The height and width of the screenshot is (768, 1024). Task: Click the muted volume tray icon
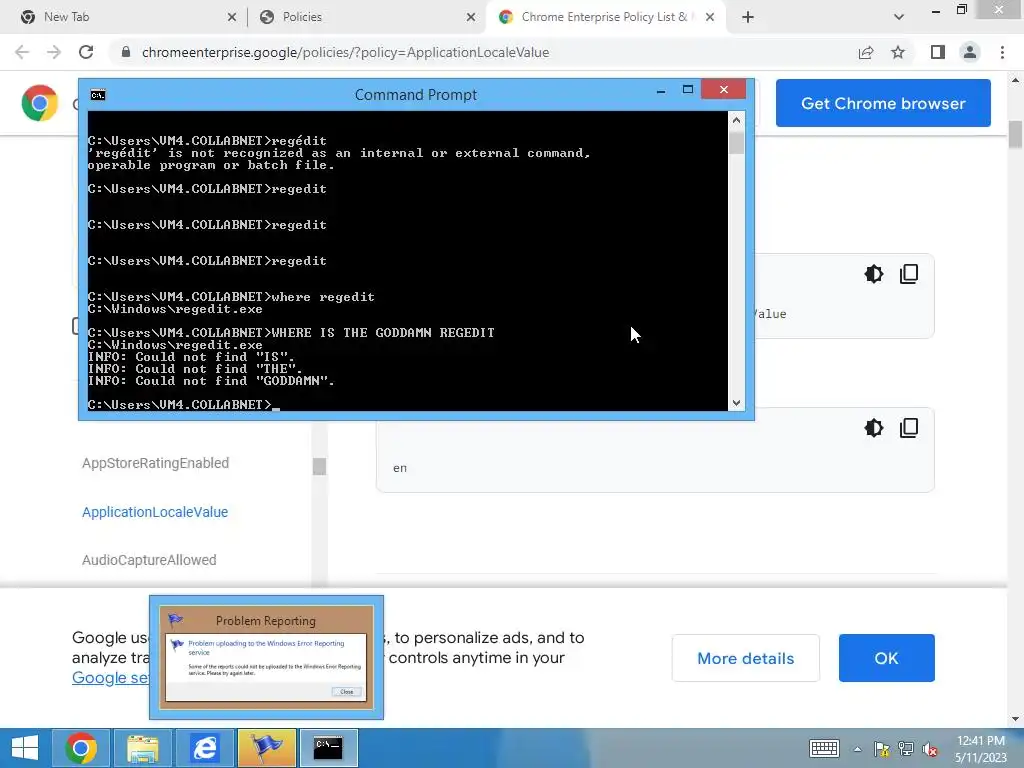click(x=930, y=749)
